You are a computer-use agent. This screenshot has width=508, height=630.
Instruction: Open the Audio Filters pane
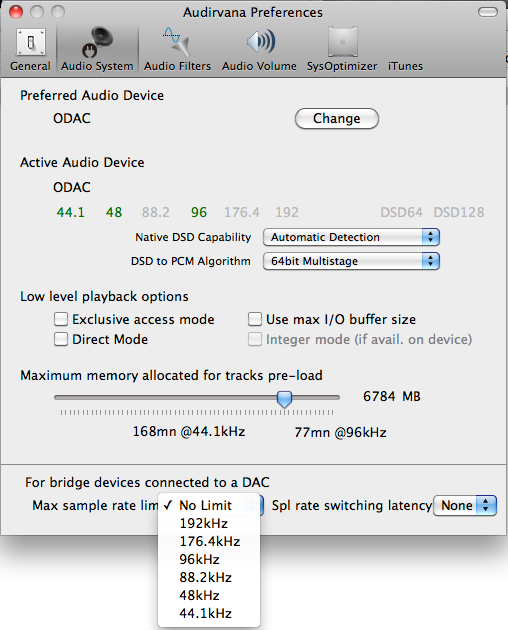[177, 49]
